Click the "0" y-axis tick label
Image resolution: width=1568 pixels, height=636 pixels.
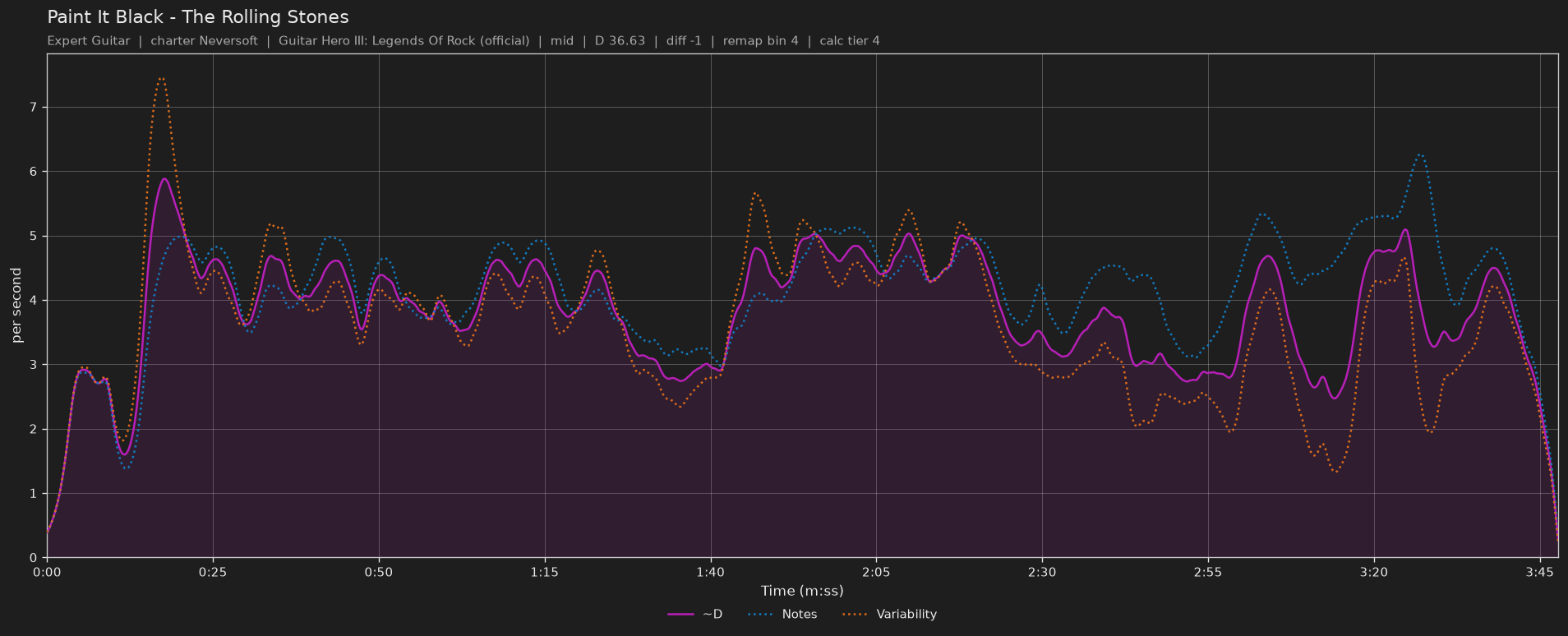[35, 558]
